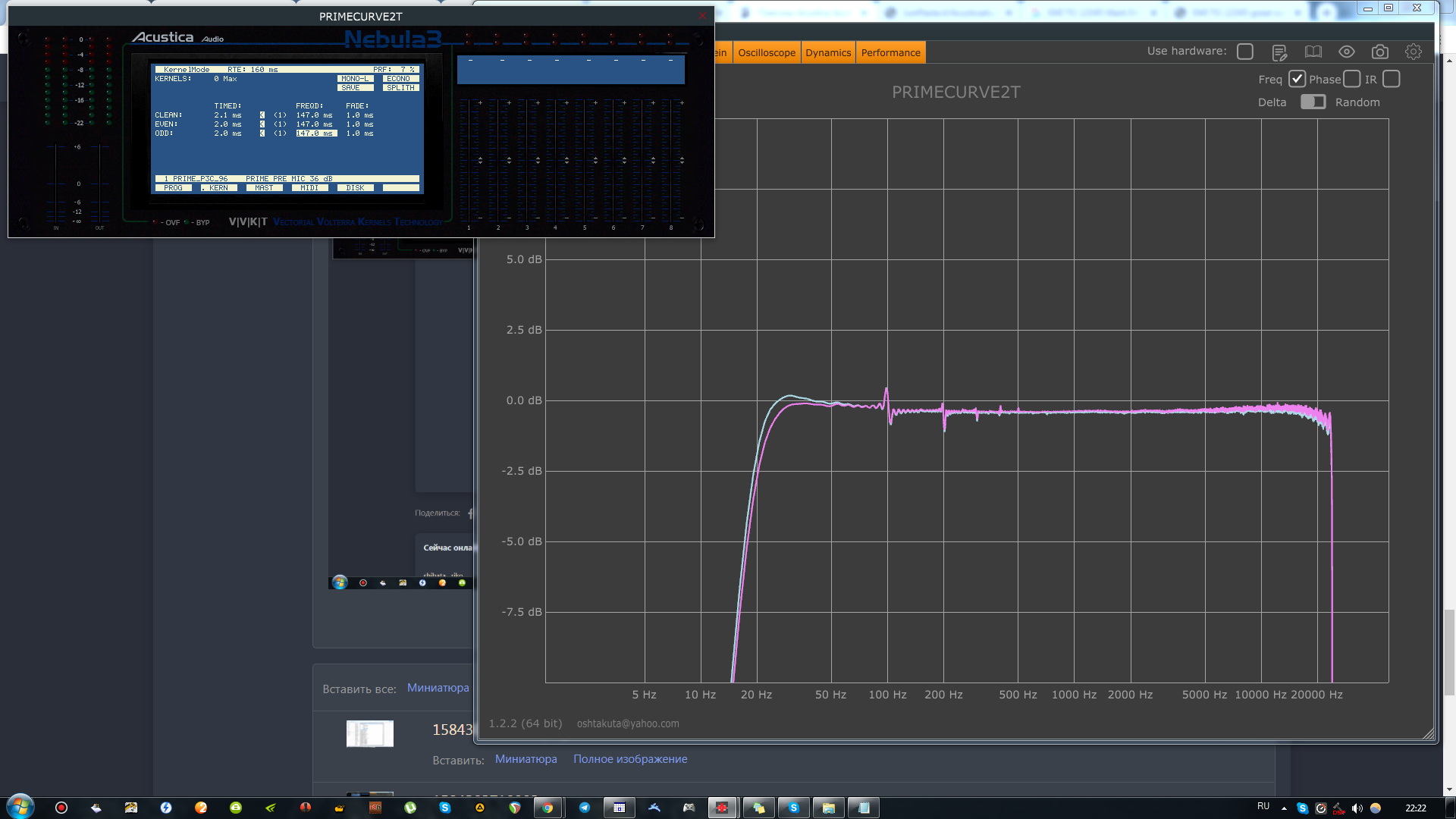This screenshot has width=1456, height=819.
Task: Toggle the Delta / Random switch
Action: [1313, 102]
